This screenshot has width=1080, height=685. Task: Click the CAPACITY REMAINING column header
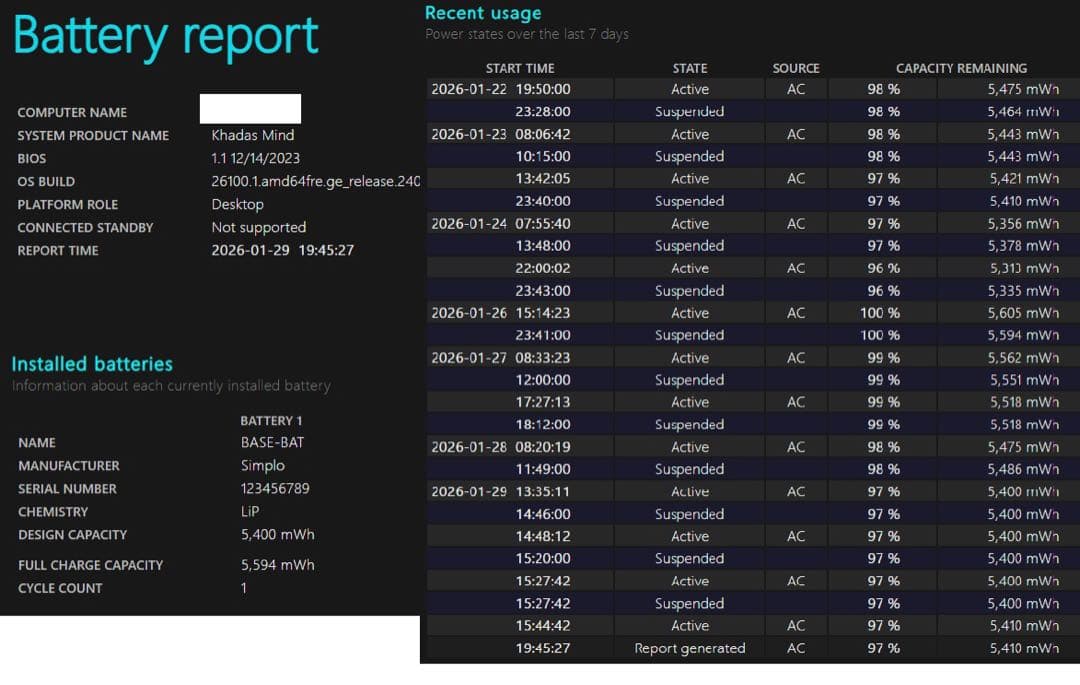coord(961,68)
